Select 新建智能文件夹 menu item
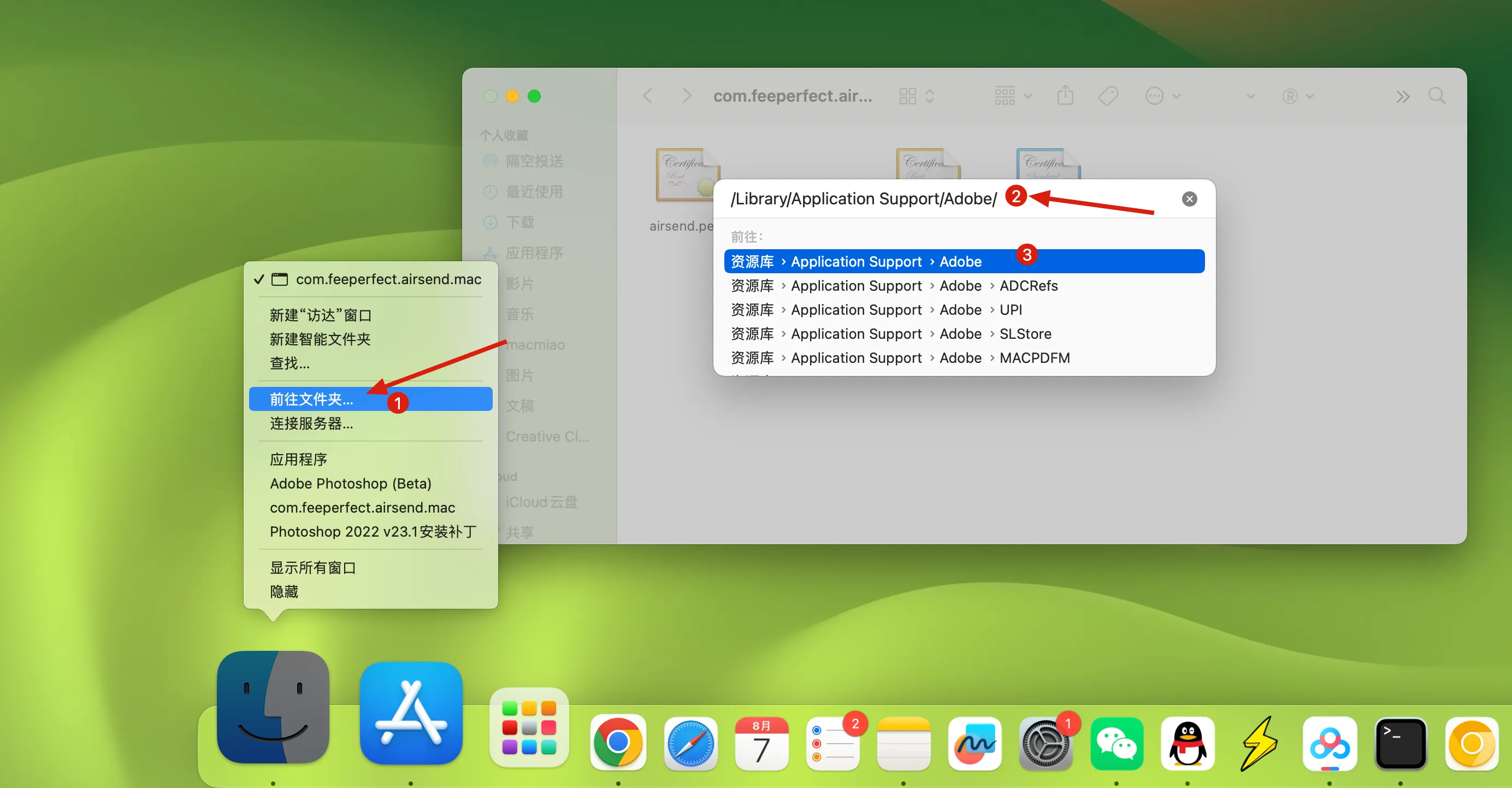1512x788 pixels. (x=370, y=339)
